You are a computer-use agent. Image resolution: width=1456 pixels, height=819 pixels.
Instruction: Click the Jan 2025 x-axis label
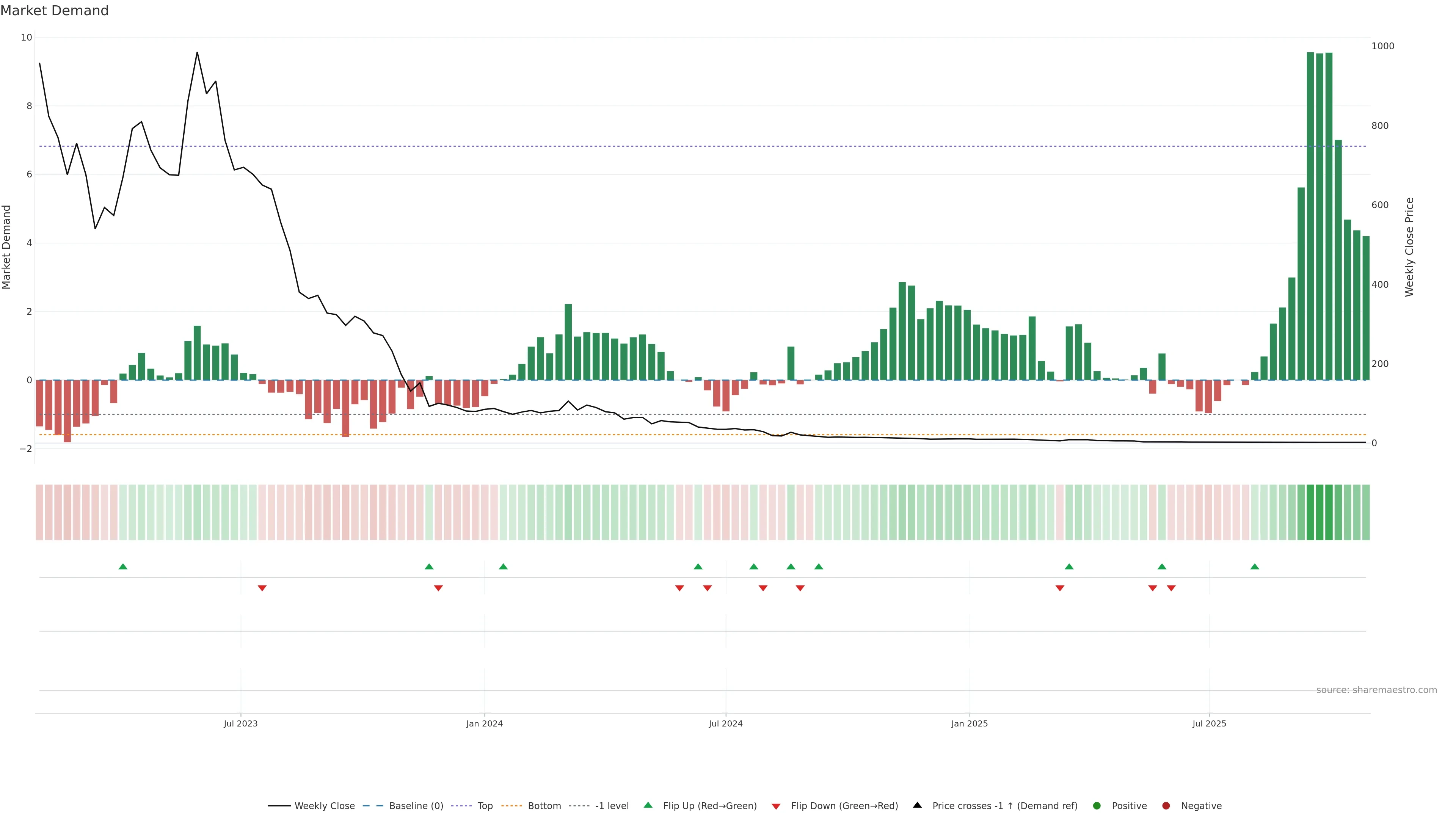coord(970,724)
